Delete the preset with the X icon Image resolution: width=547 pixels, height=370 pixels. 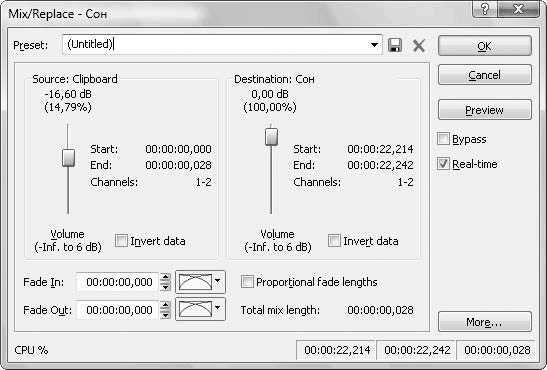click(x=419, y=45)
